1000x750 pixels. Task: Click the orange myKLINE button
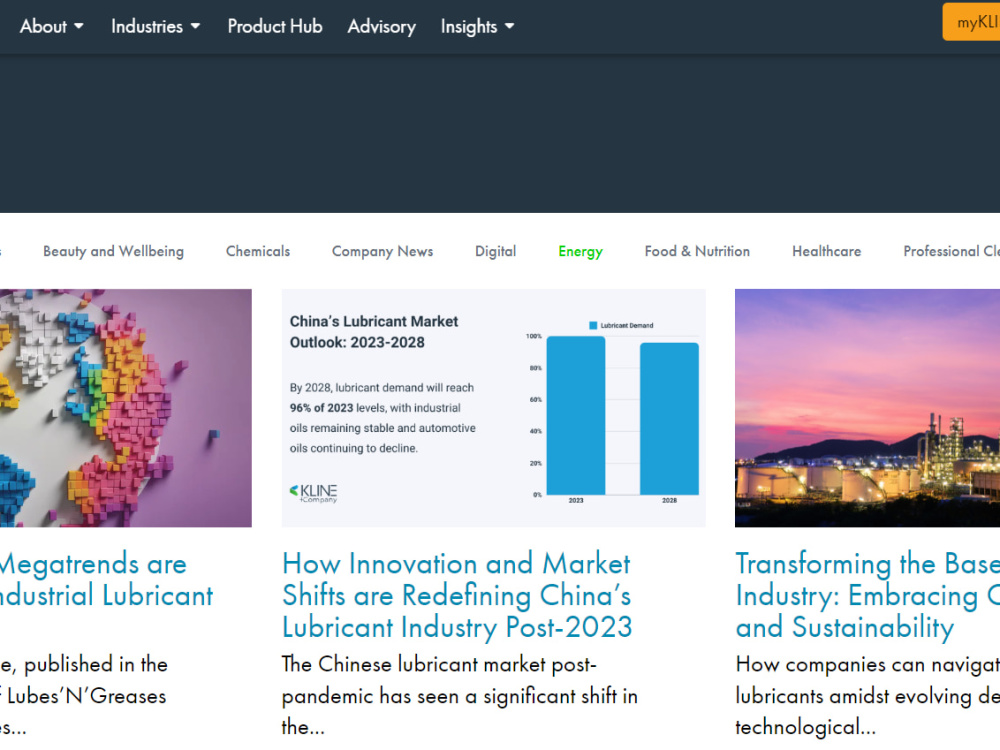point(971,22)
